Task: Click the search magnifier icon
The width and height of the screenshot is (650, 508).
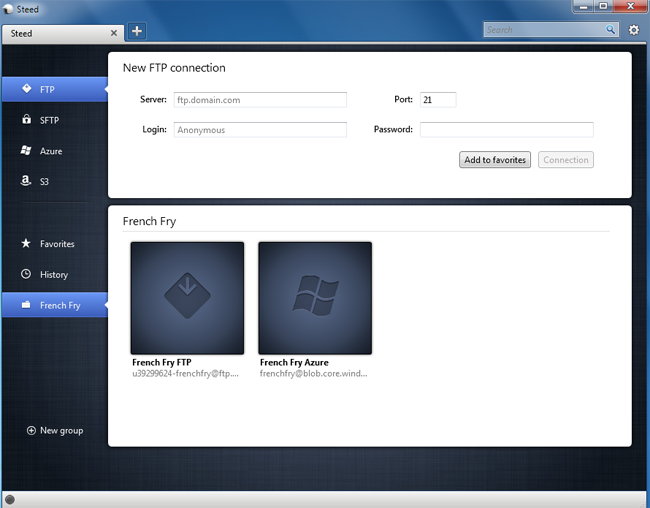Action: [610, 29]
